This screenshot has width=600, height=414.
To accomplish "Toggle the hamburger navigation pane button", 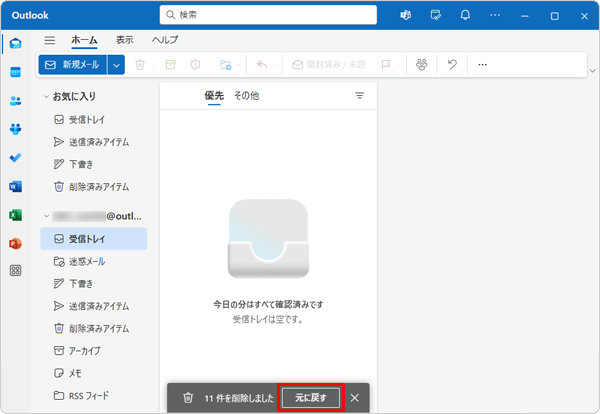I will pos(50,40).
